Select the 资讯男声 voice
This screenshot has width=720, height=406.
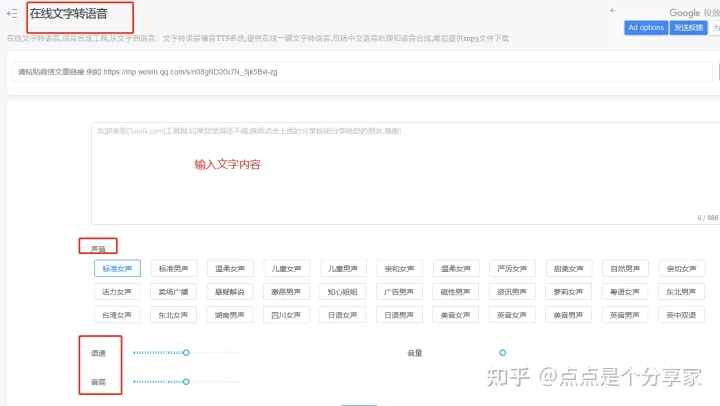tap(512, 292)
